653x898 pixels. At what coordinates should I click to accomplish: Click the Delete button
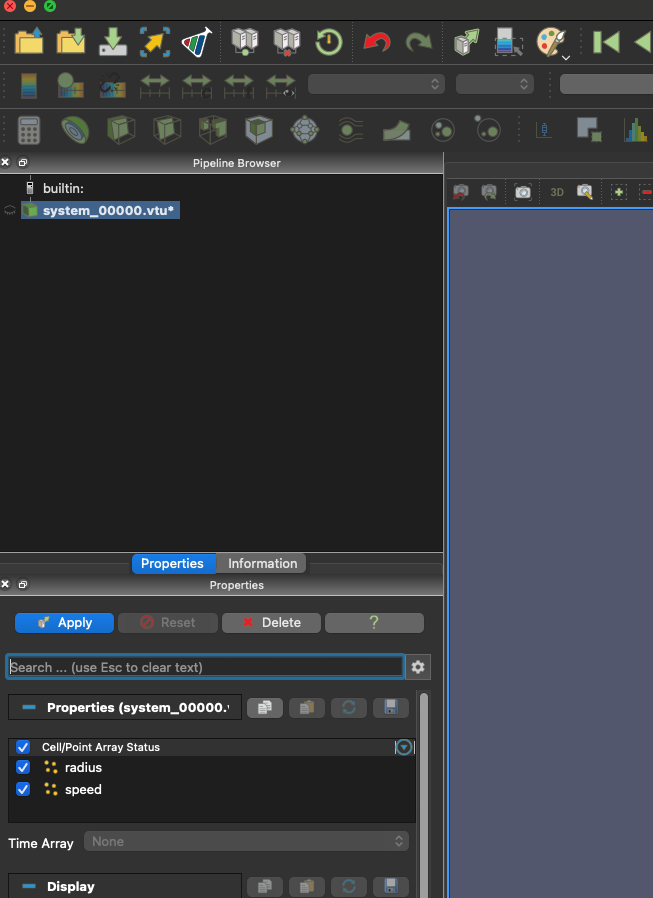point(271,622)
